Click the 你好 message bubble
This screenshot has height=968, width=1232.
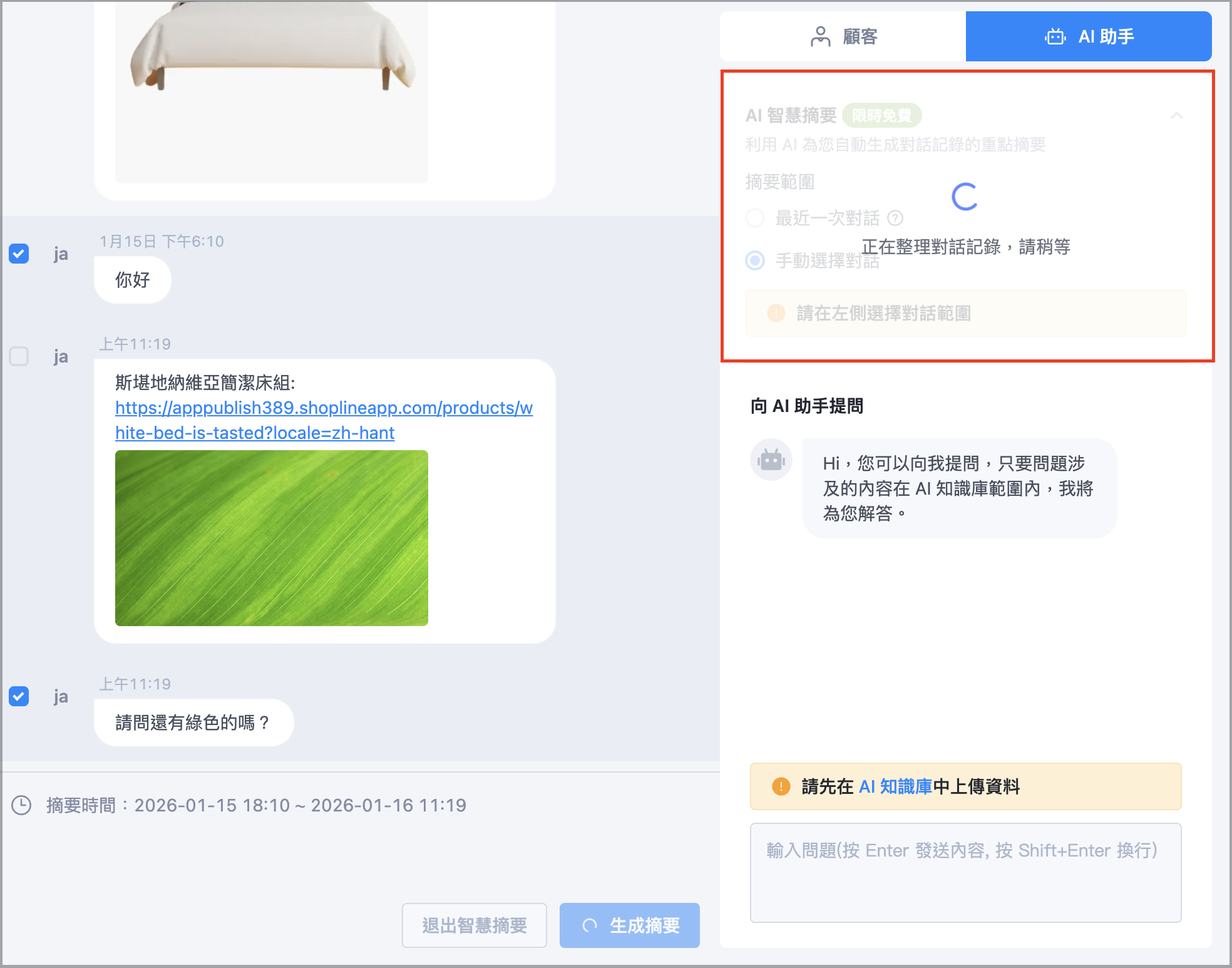pyautogui.click(x=133, y=280)
